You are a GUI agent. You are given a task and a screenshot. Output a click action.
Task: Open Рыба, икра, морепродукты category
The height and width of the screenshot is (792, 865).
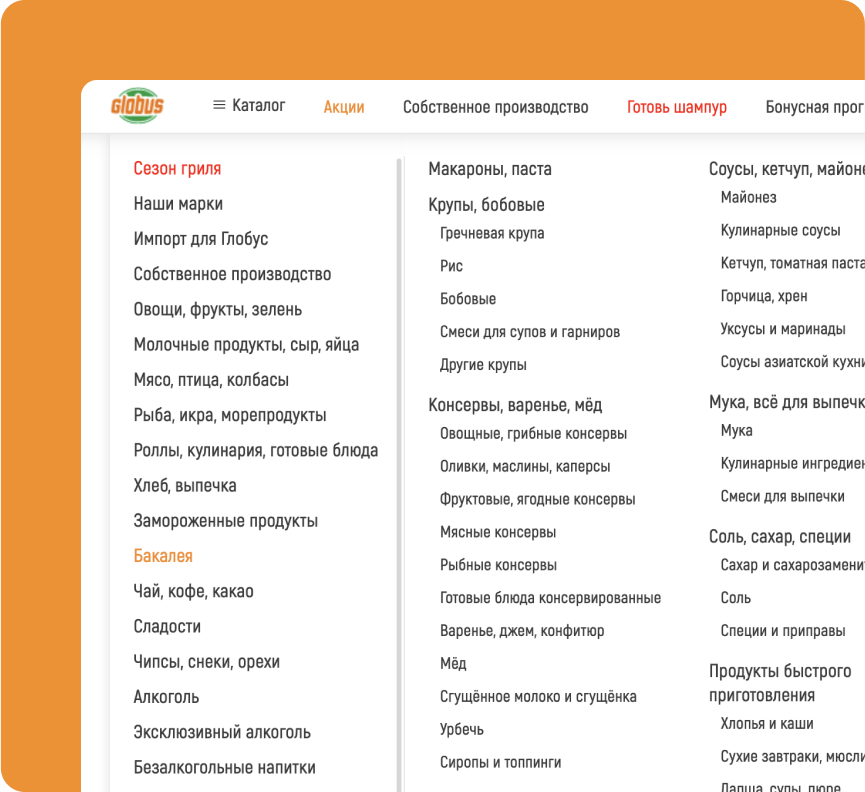(229, 415)
